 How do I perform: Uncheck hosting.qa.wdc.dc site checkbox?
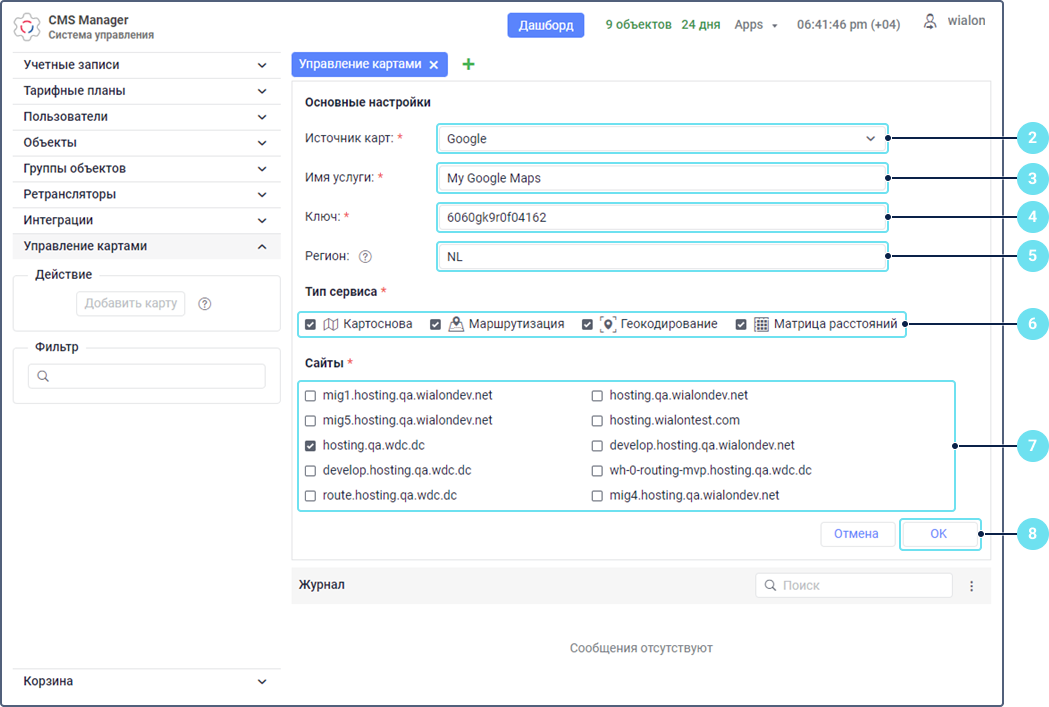tap(311, 445)
